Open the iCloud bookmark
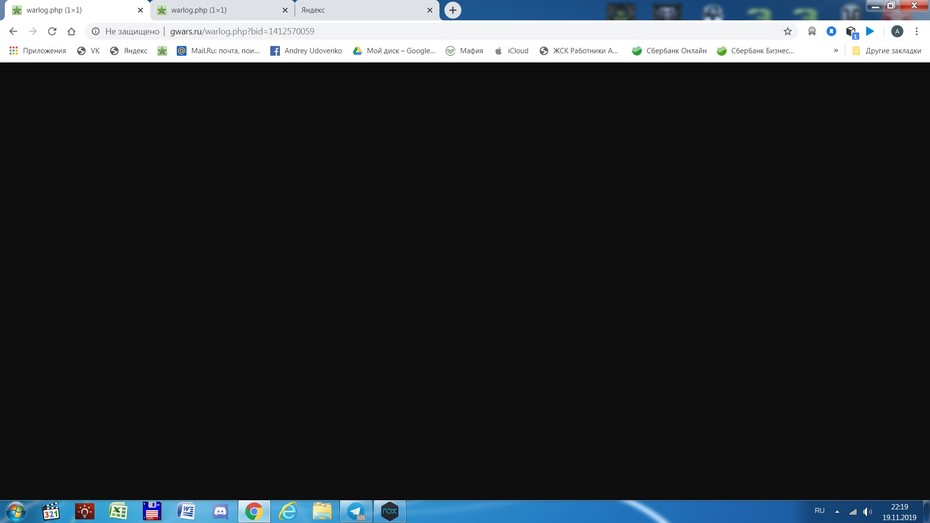This screenshot has height=523, width=930. point(511,50)
